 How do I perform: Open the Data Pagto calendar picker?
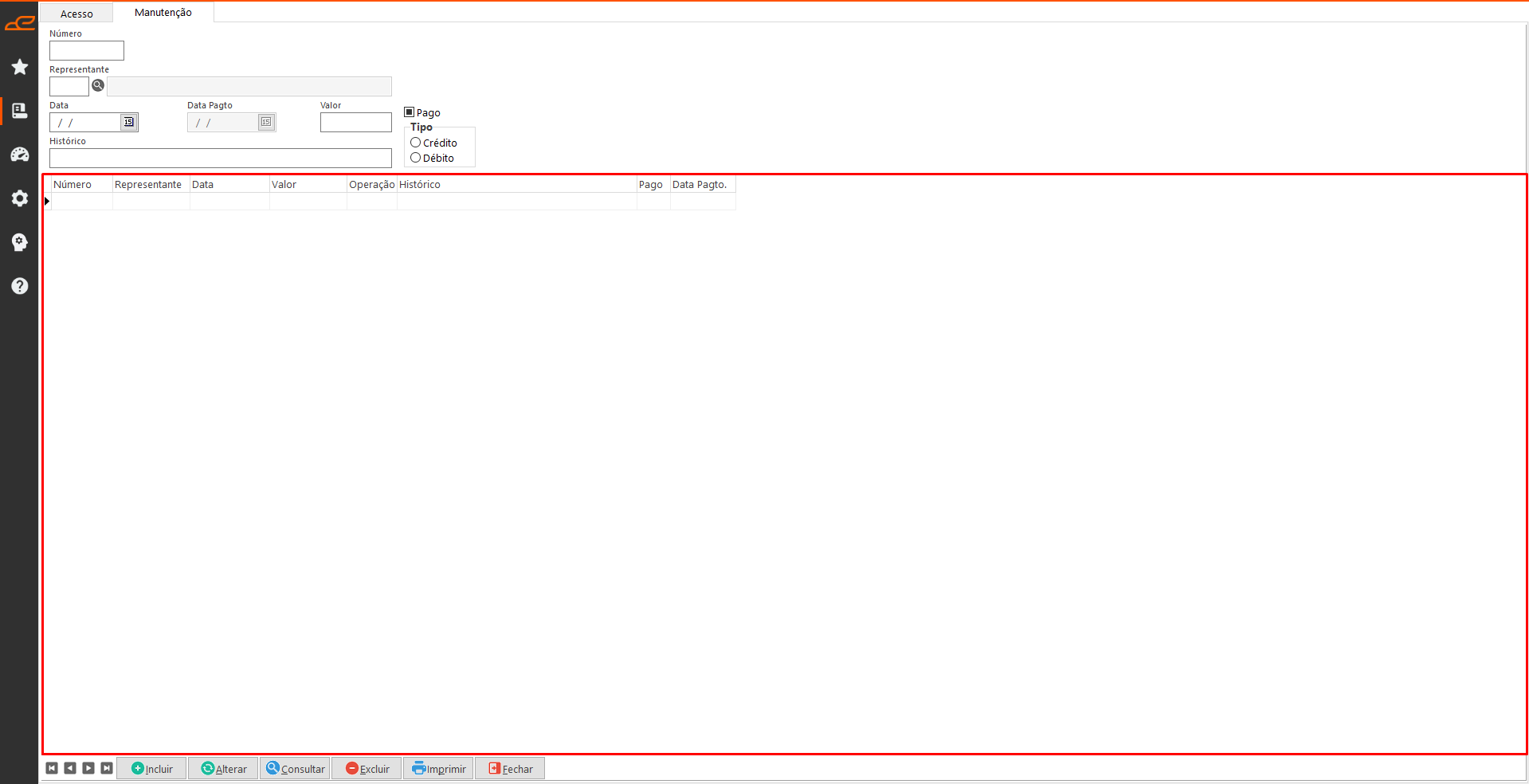pyautogui.click(x=266, y=122)
